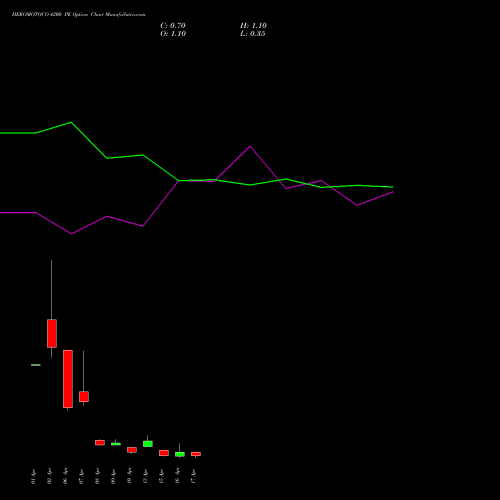This screenshot has height=500, width=500.
Task: Click the '17 Apr' date axis label
Action: tap(193, 476)
